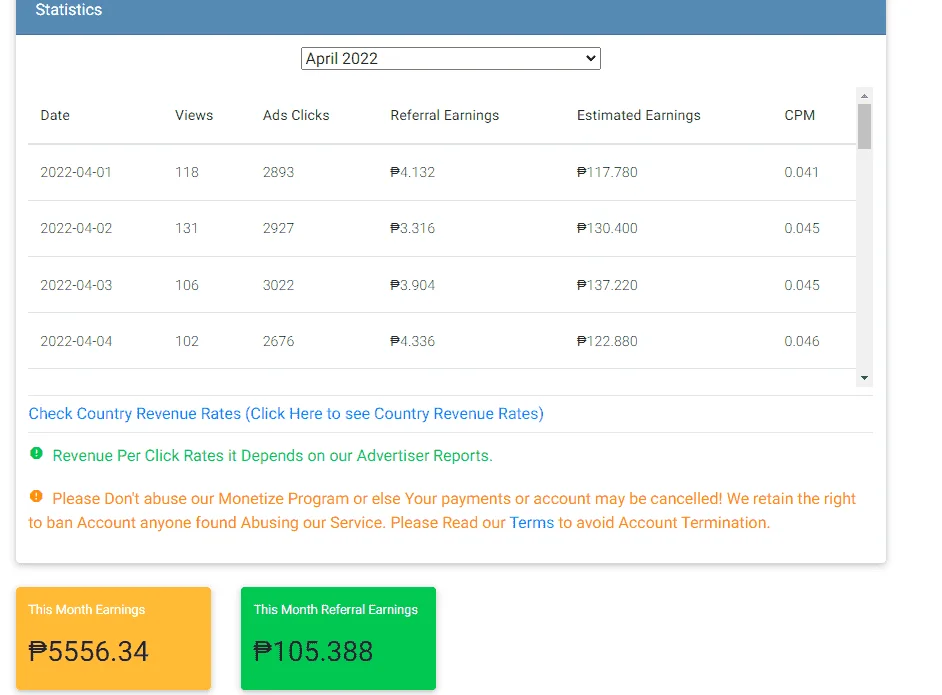Click the views value 131
This screenshot has height=695, width=942.
(186, 228)
